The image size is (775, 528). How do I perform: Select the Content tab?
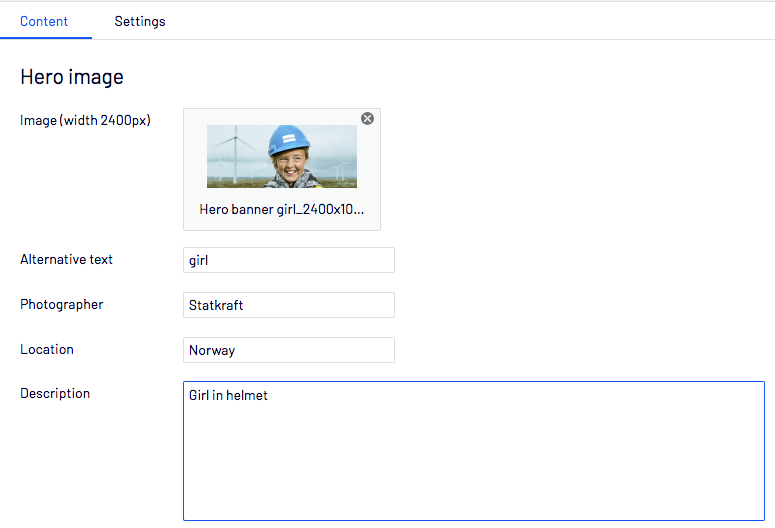tap(44, 21)
